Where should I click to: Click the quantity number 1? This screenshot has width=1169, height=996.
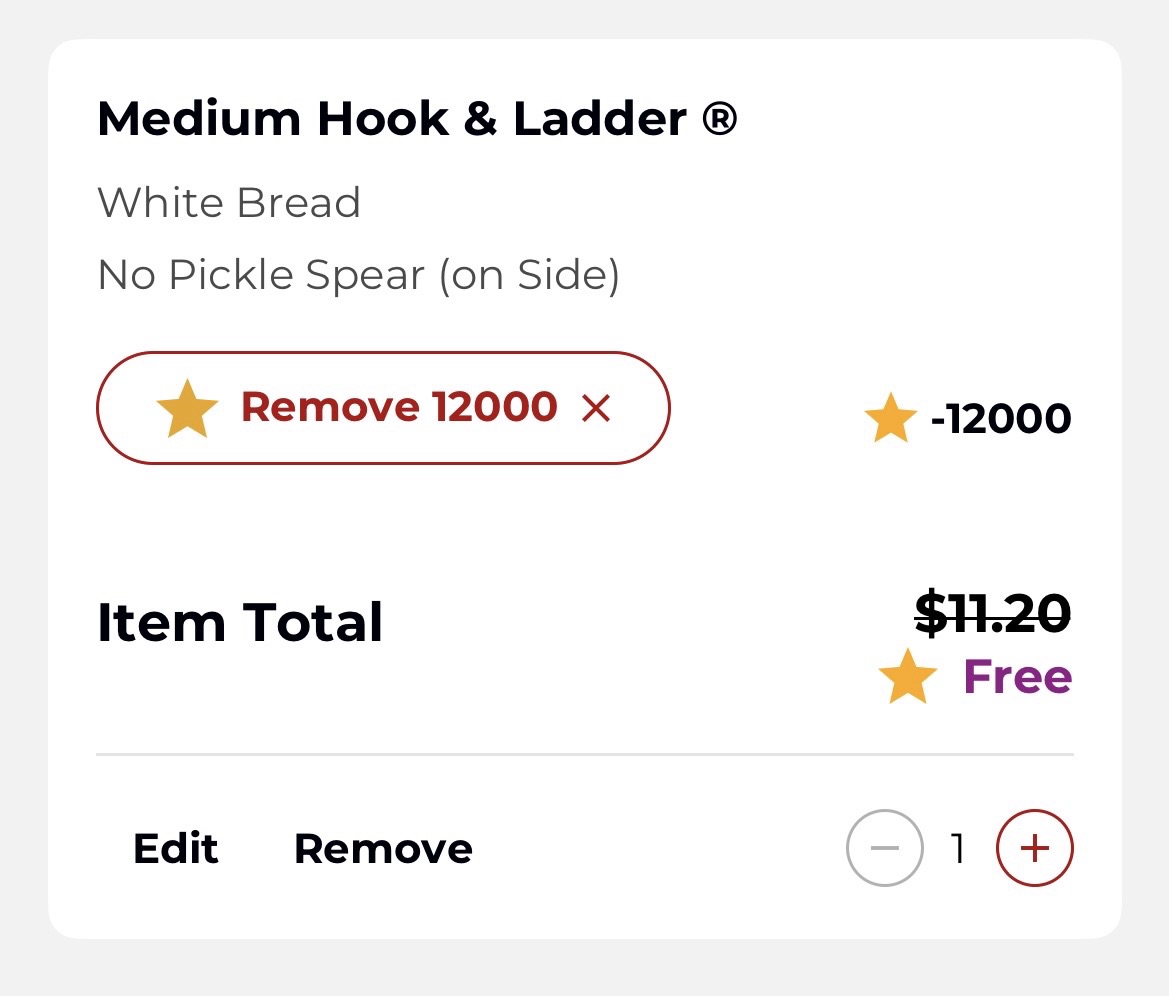pos(959,849)
